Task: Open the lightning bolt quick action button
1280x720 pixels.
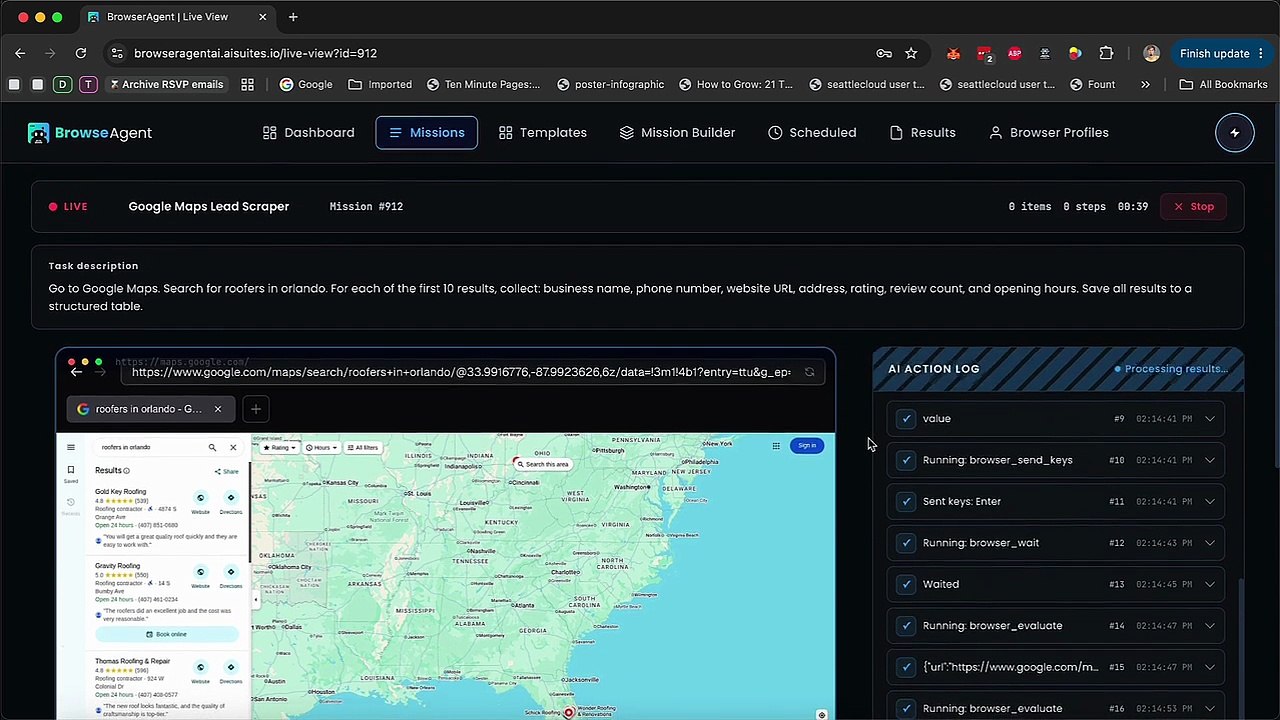Action: click(1234, 133)
